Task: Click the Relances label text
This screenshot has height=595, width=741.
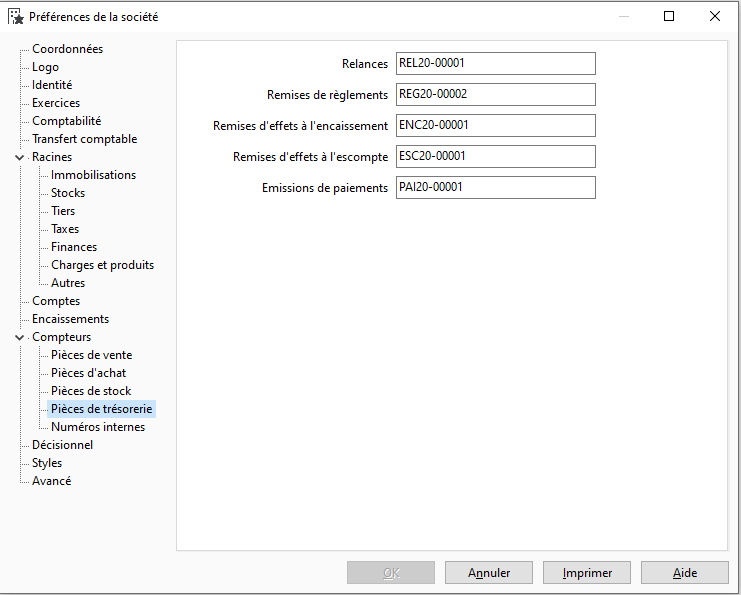Action: 365,64
